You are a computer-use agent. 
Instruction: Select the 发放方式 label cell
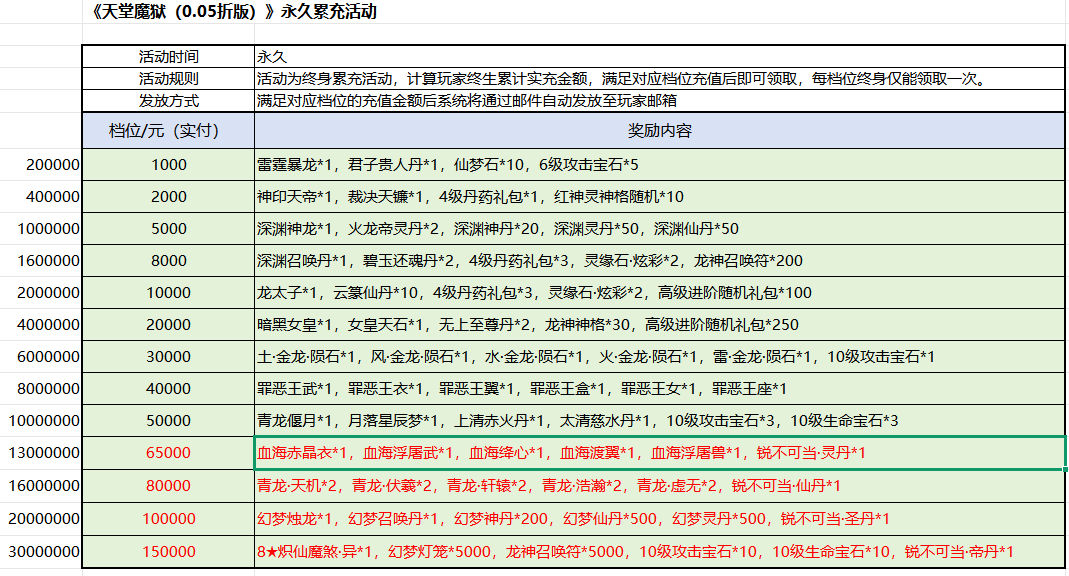(168, 100)
